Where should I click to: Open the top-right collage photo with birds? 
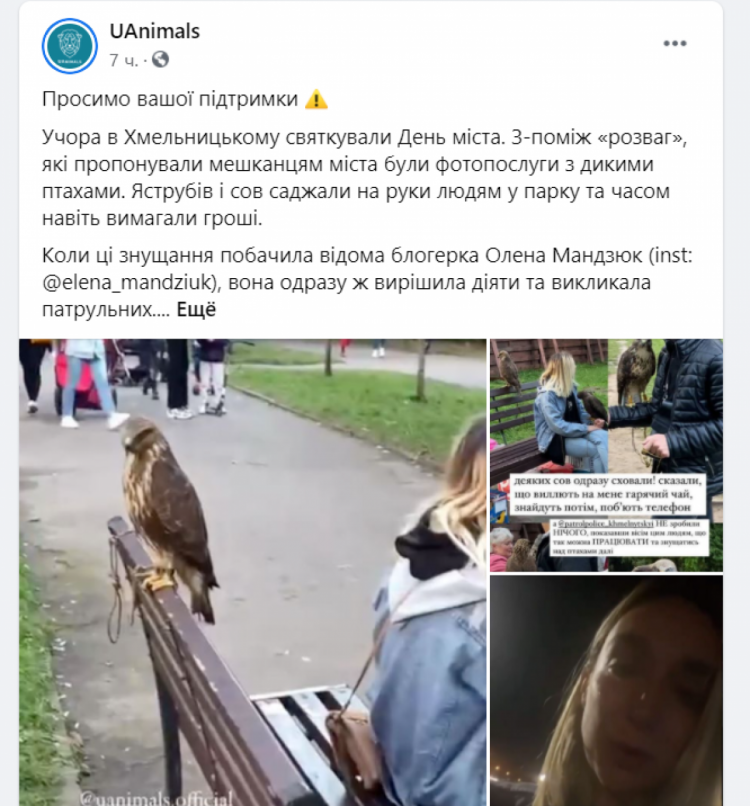click(606, 455)
